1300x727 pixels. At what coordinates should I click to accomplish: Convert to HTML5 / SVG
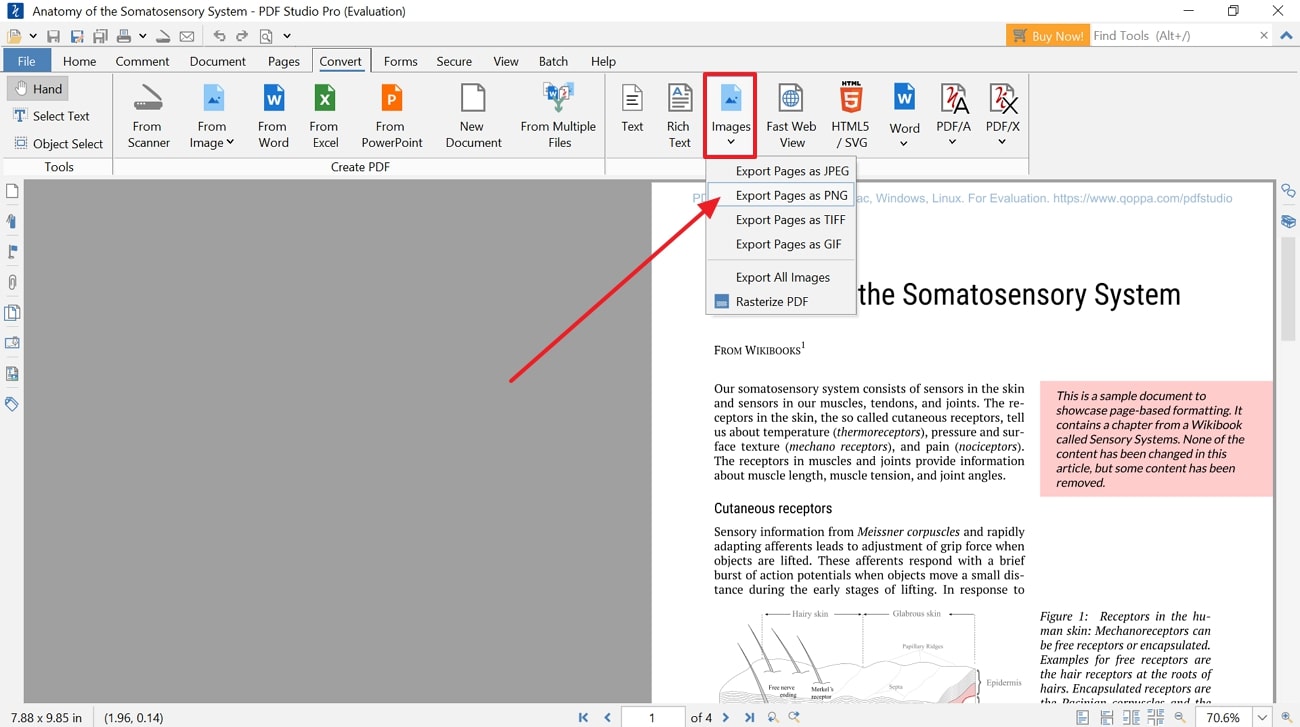850,116
